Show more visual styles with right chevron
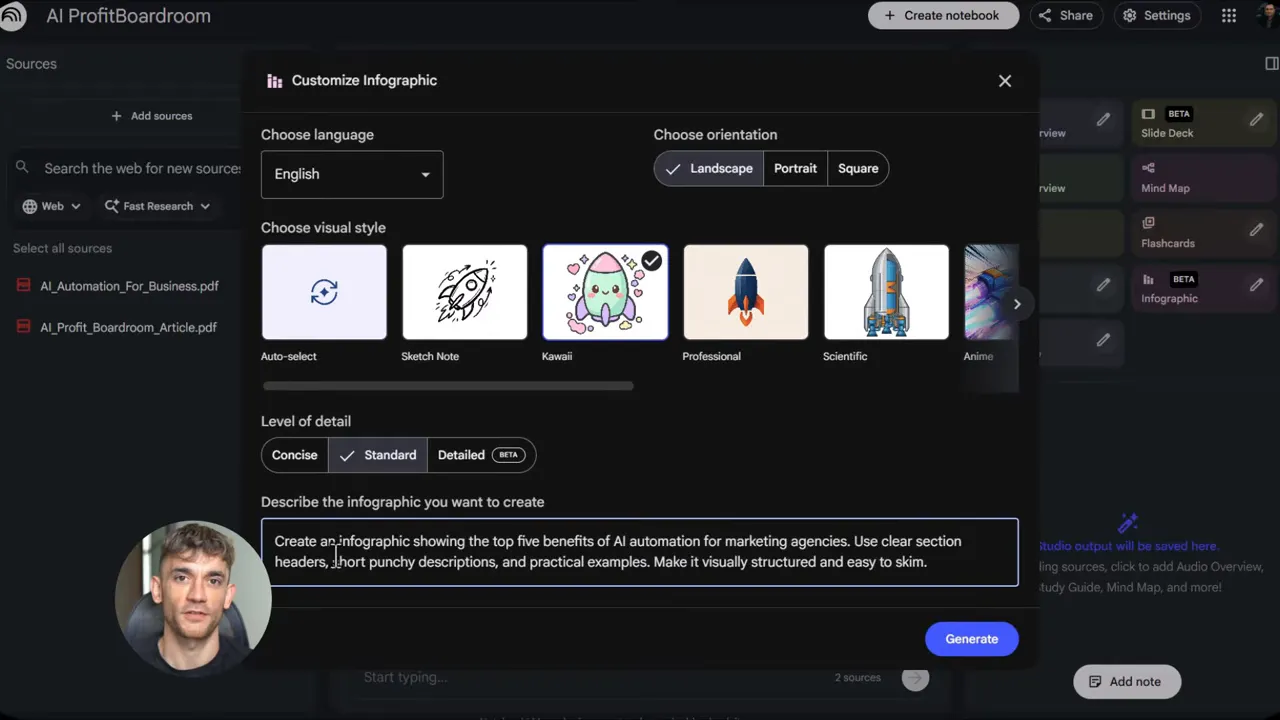 click(1017, 304)
